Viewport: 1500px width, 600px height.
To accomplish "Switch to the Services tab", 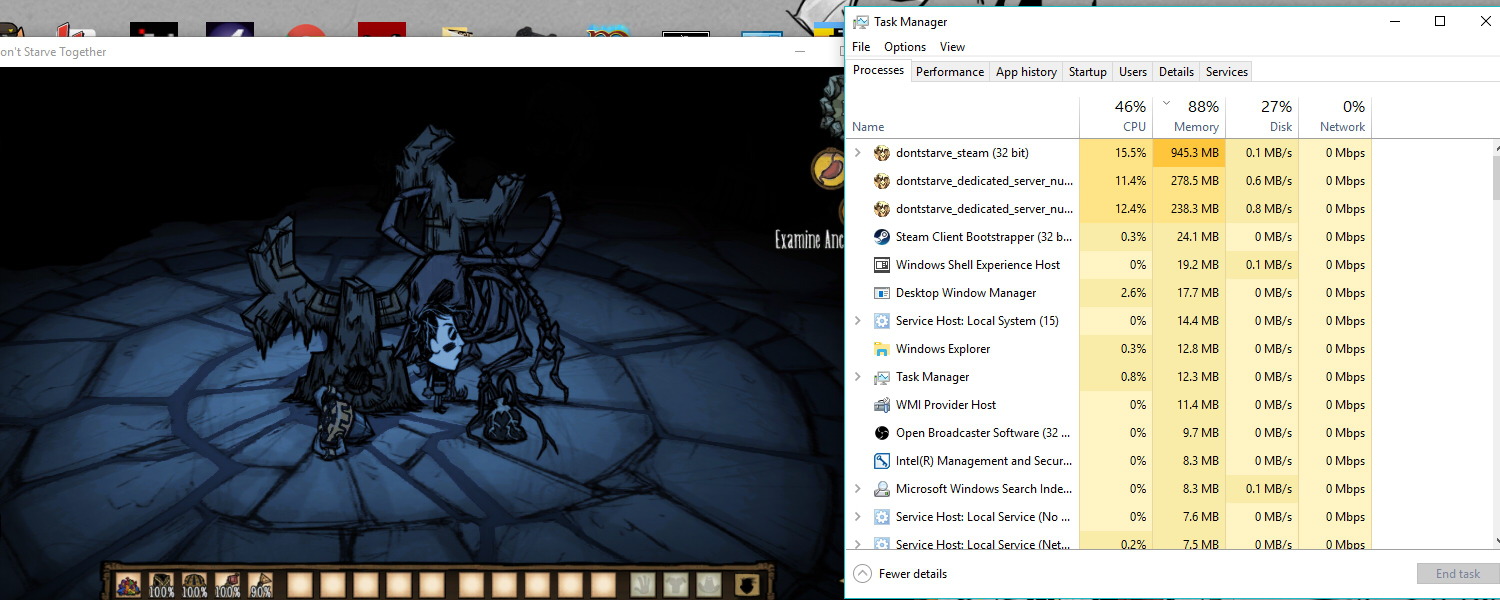I will (1227, 72).
